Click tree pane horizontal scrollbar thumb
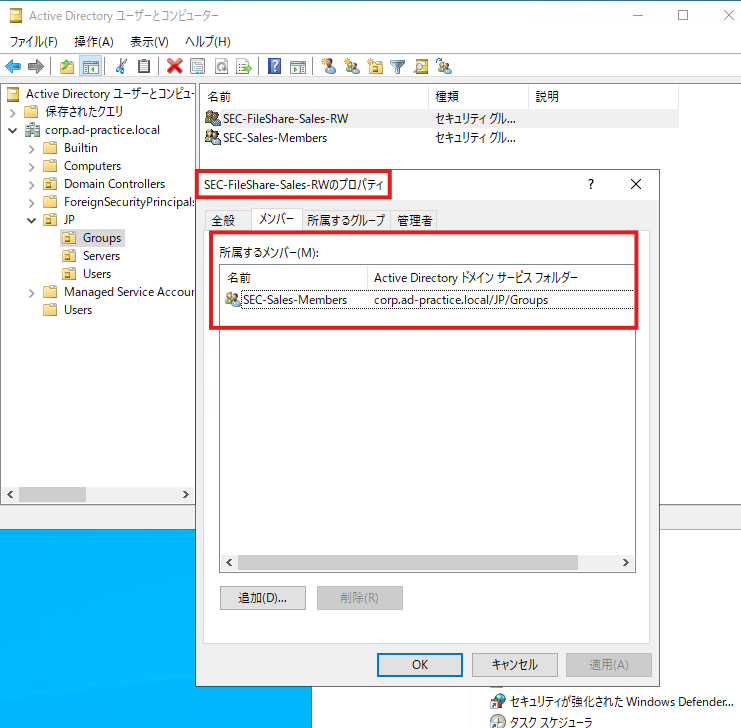 [52, 494]
